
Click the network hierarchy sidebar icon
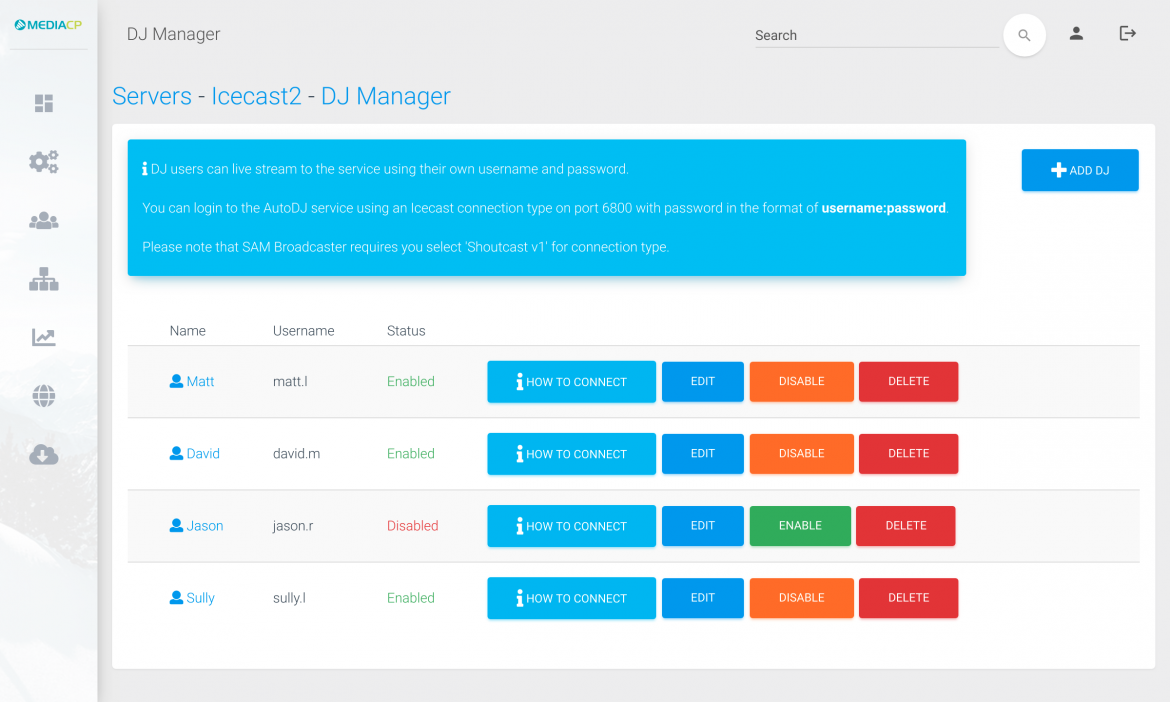pyautogui.click(x=44, y=280)
